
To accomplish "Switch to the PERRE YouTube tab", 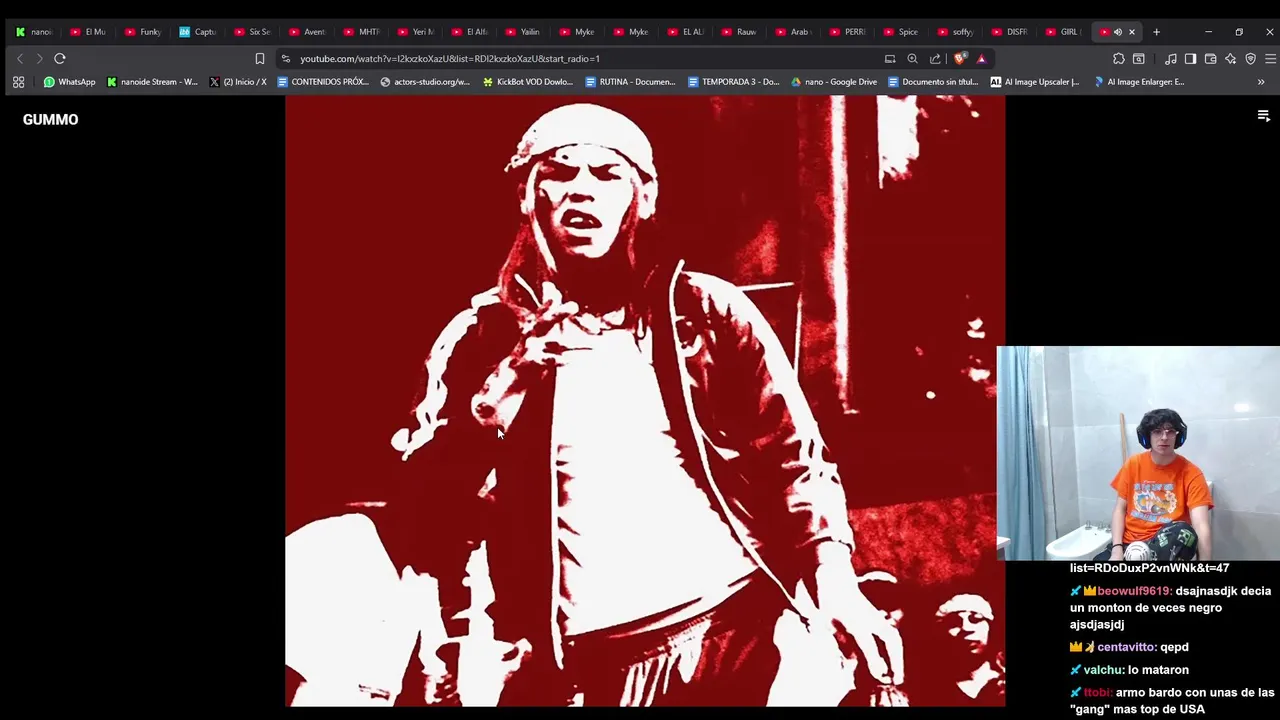I will click(848, 32).
